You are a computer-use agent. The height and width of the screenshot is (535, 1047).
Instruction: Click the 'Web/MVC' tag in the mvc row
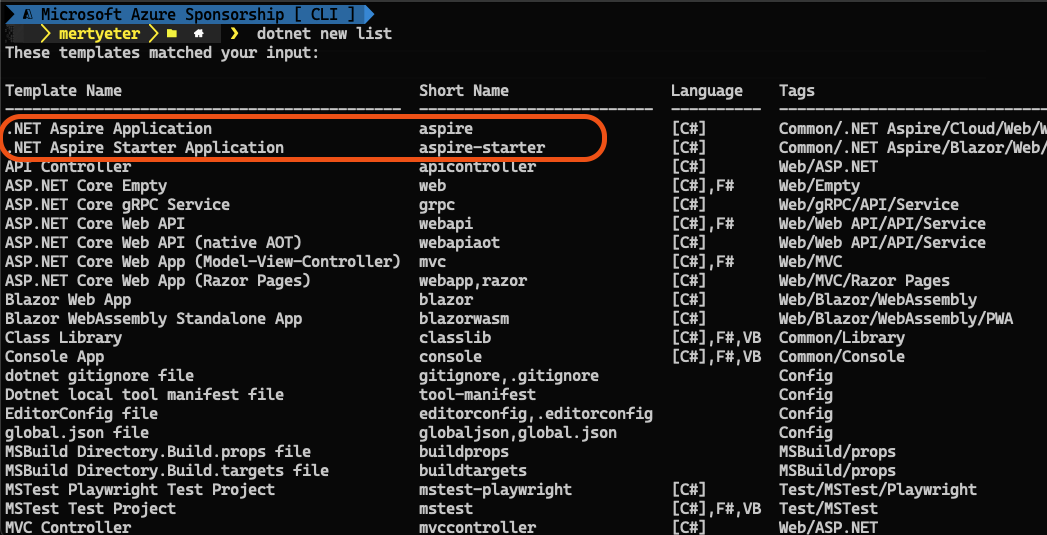810,261
